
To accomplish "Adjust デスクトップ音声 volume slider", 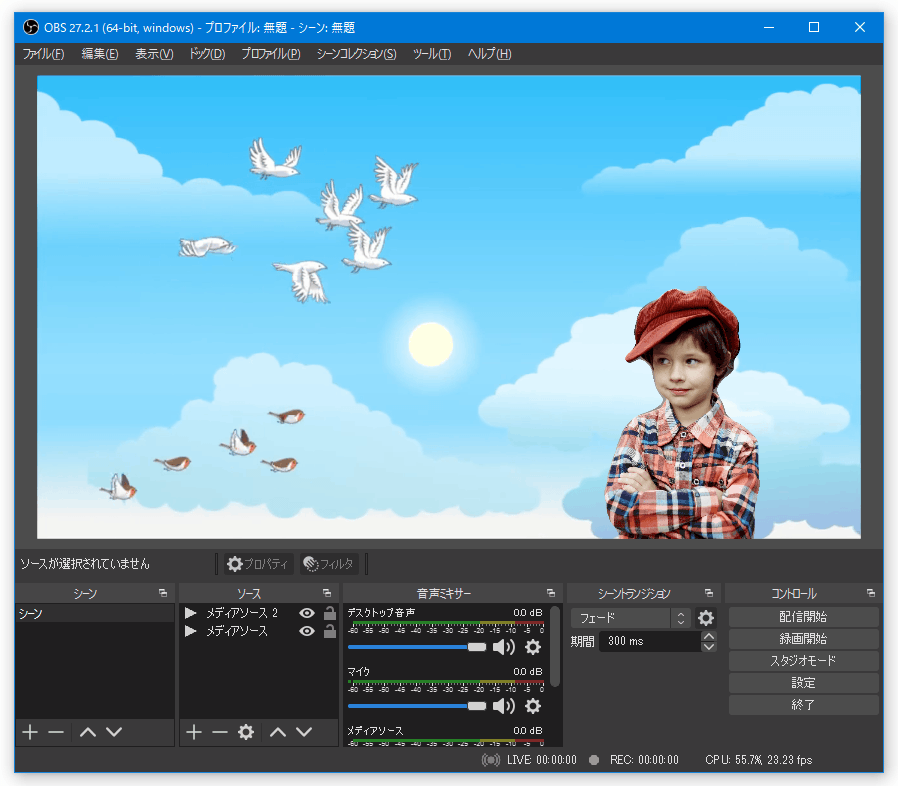I will [x=417, y=647].
